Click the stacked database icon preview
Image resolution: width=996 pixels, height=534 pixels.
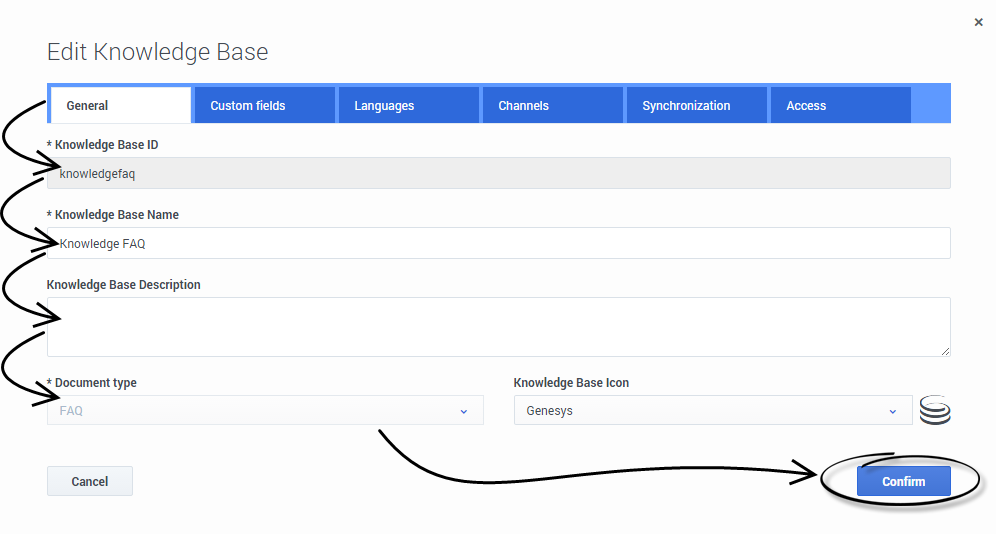[935, 411]
